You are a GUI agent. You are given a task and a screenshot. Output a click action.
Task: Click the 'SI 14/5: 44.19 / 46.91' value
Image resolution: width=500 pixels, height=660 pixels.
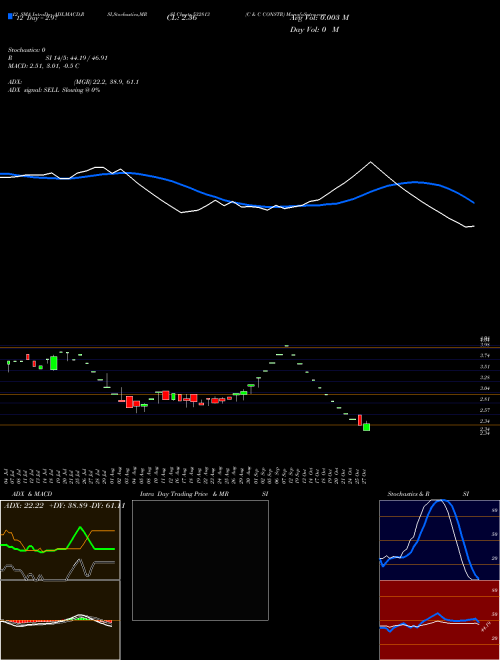(77, 58)
